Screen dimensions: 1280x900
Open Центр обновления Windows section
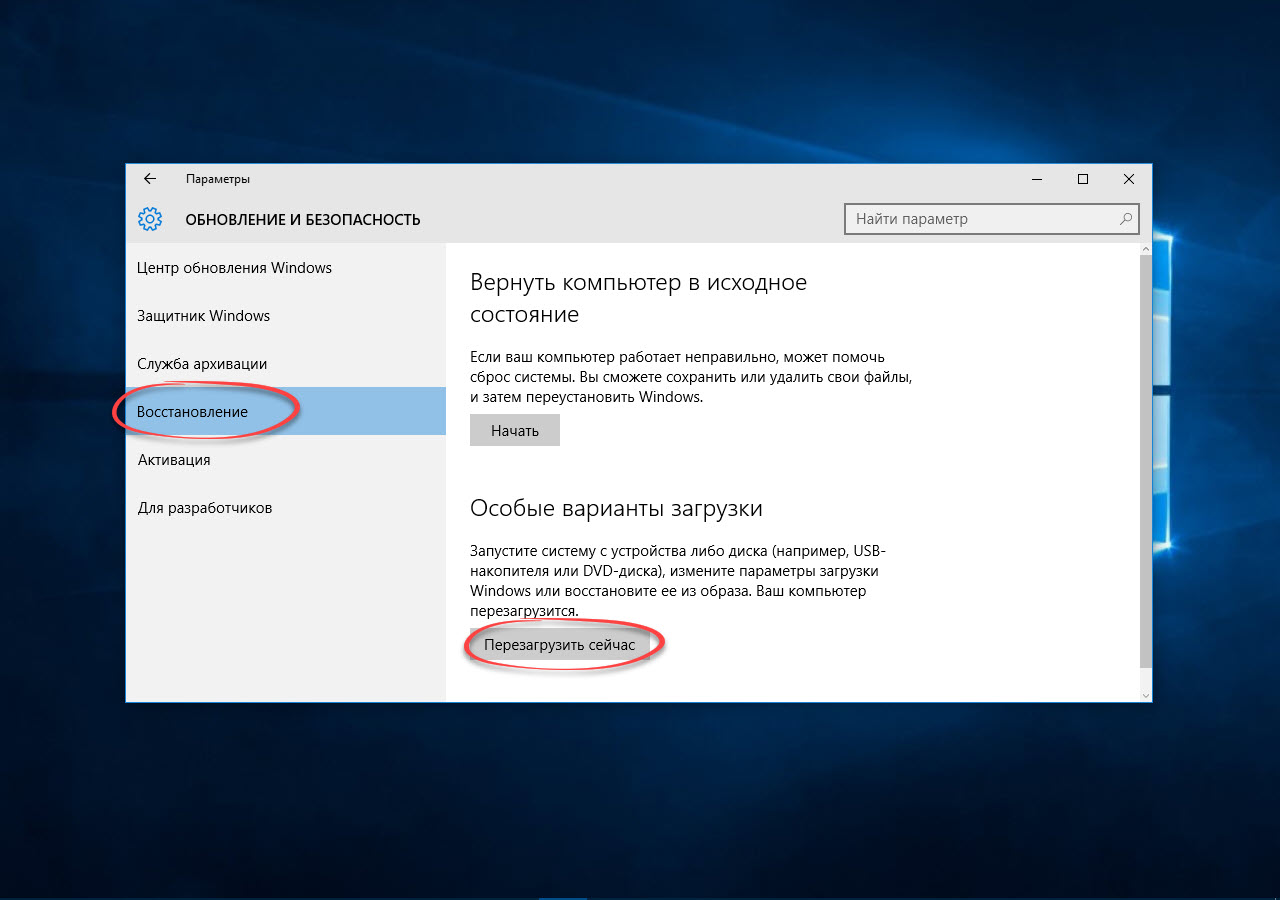point(234,268)
